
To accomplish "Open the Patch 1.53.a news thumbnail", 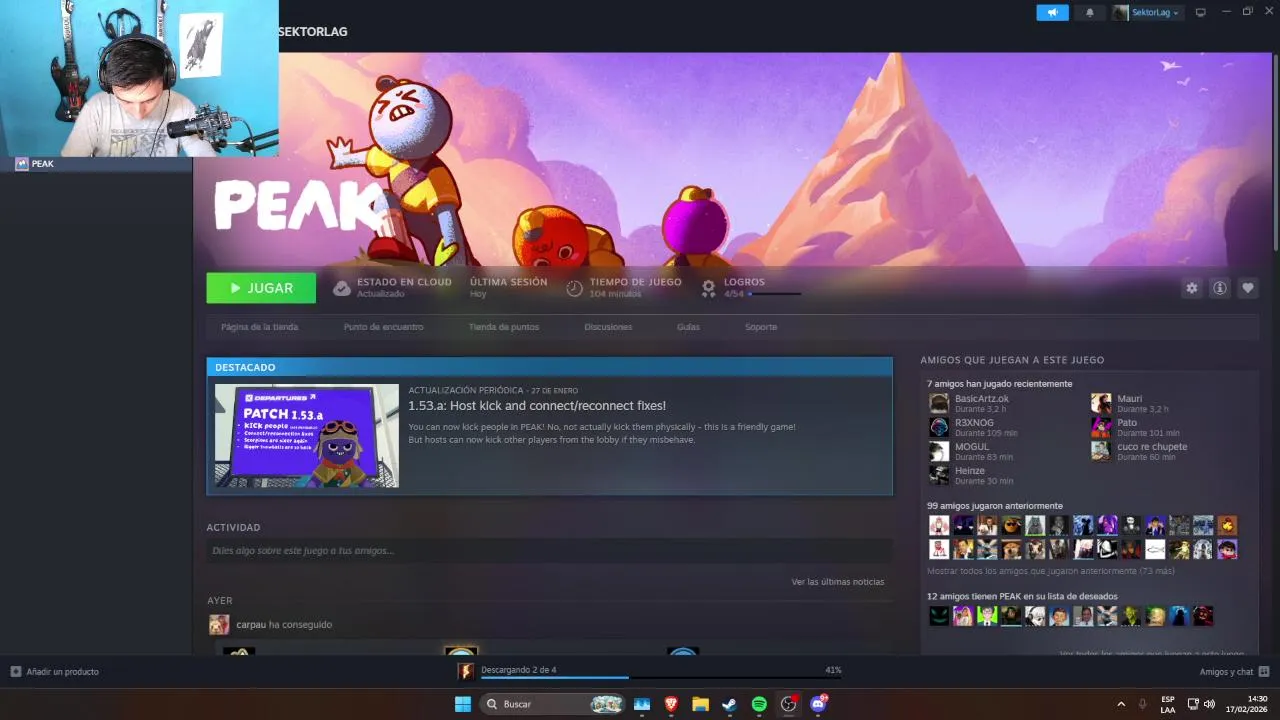I will [x=306, y=436].
